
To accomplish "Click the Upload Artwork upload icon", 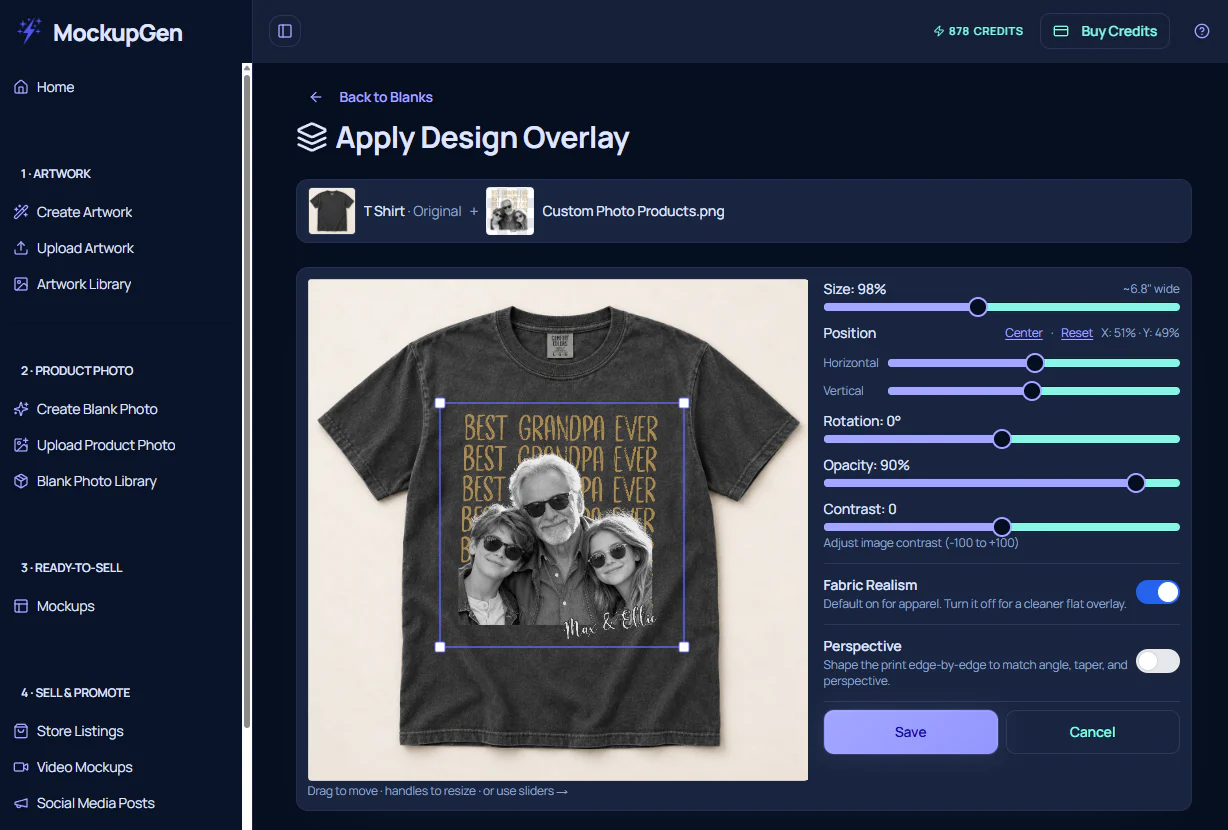I will point(21,248).
